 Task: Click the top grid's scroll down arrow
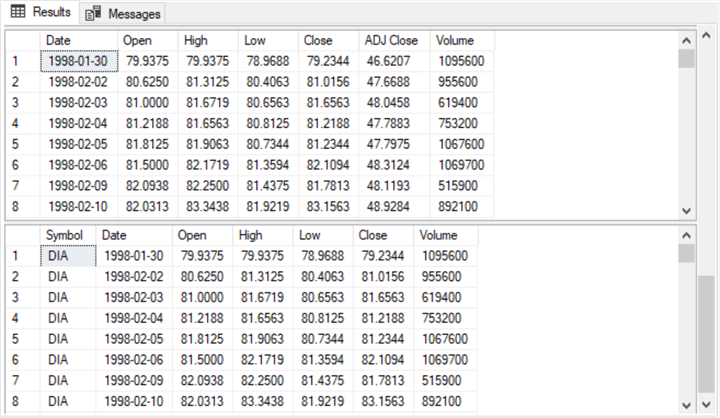point(686,210)
